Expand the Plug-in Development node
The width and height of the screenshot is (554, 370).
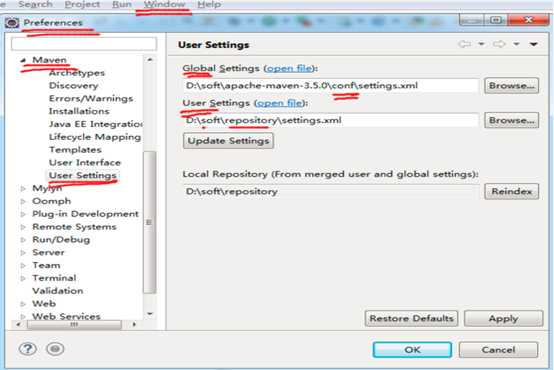[23, 214]
